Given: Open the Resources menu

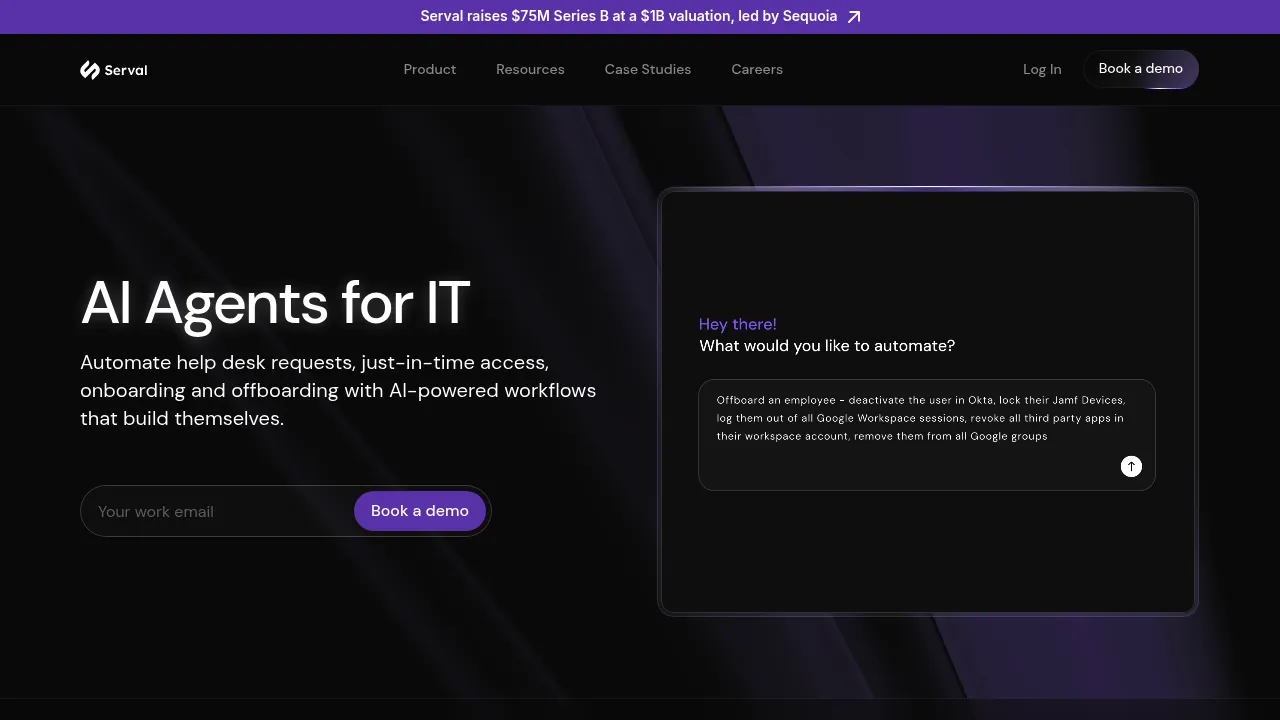Looking at the screenshot, I should (x=530, y=69).
